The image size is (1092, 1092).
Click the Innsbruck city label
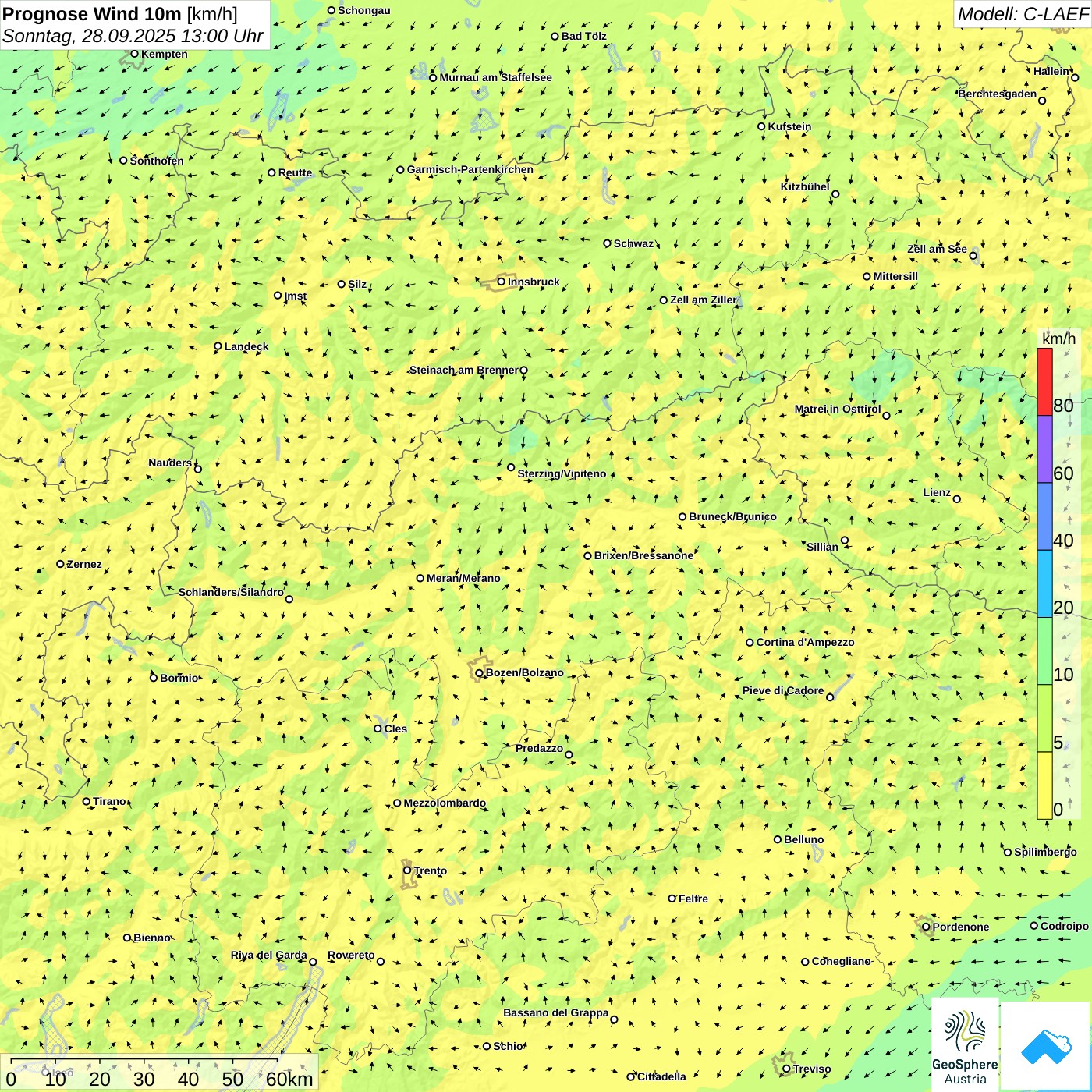pyautogui.click(x=534, y=282)
